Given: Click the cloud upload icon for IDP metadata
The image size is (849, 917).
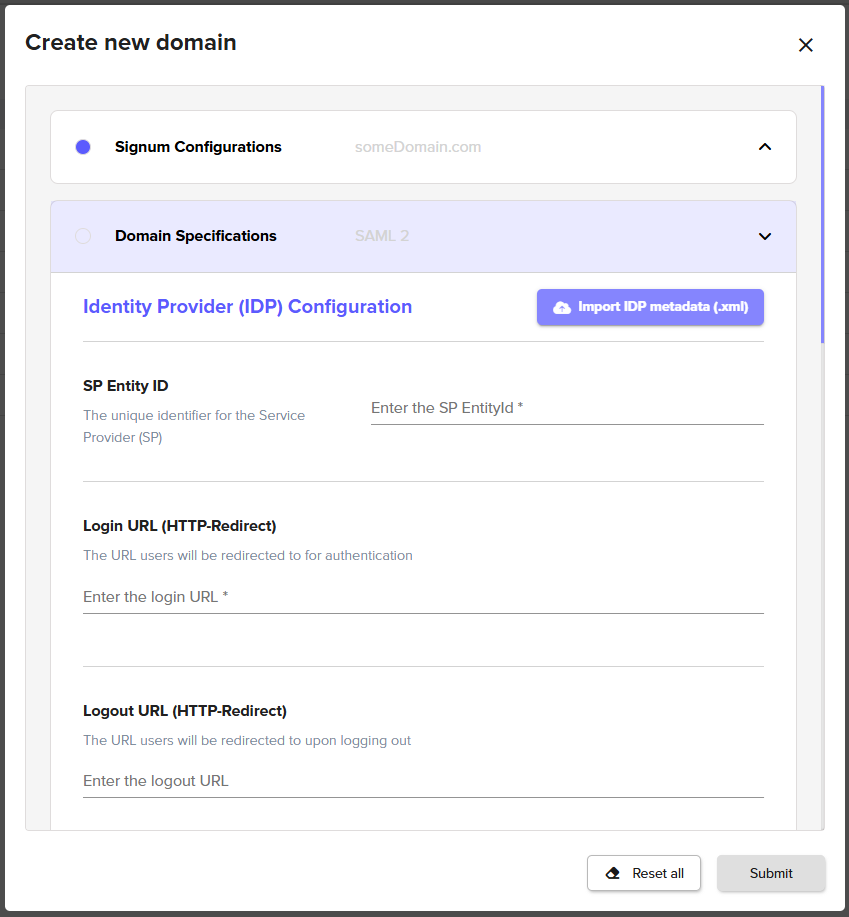Looking at the screenshot, I should 562,307.
